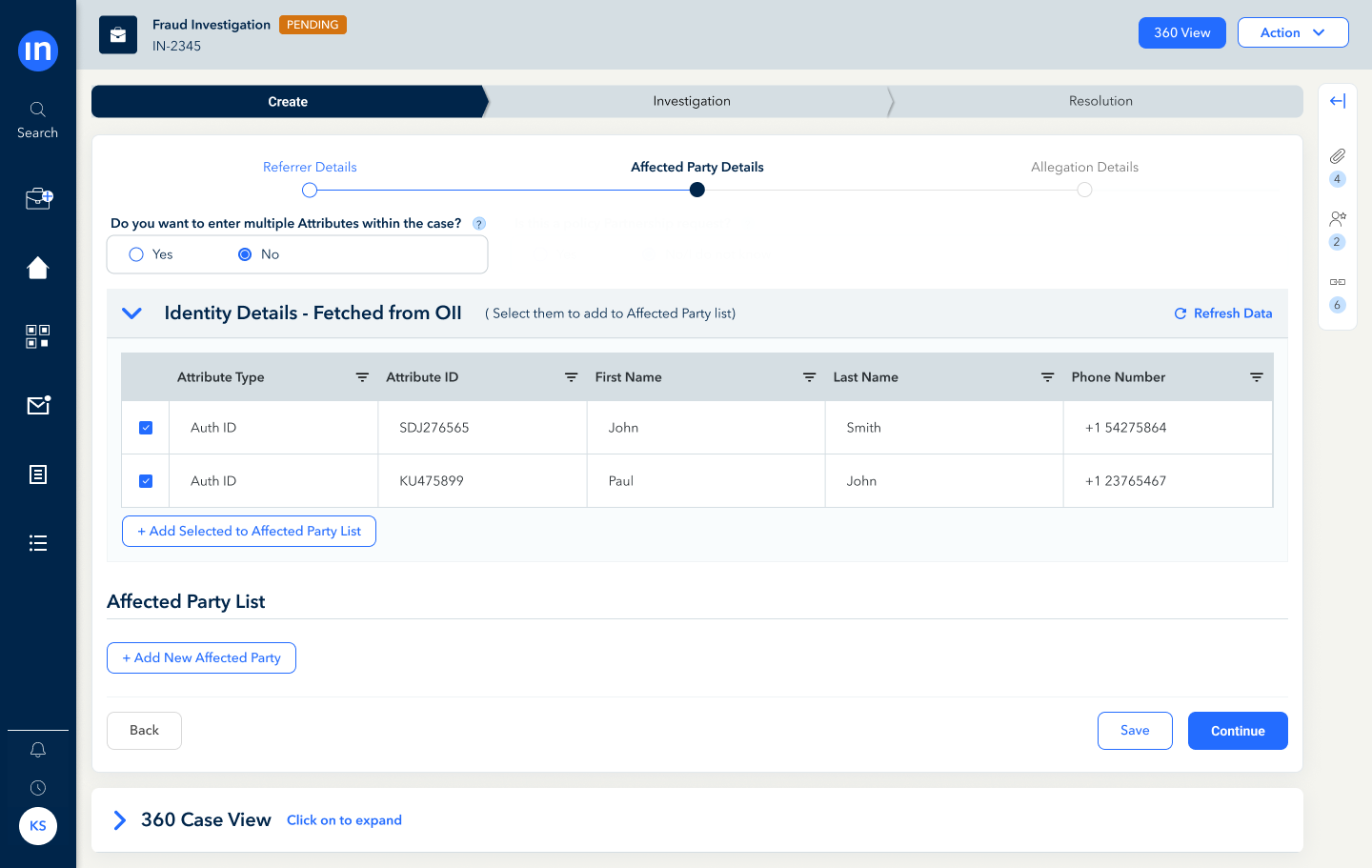Click the Refresh Data link
This screenshot has height=868, width=1372.
point(1223,313)
